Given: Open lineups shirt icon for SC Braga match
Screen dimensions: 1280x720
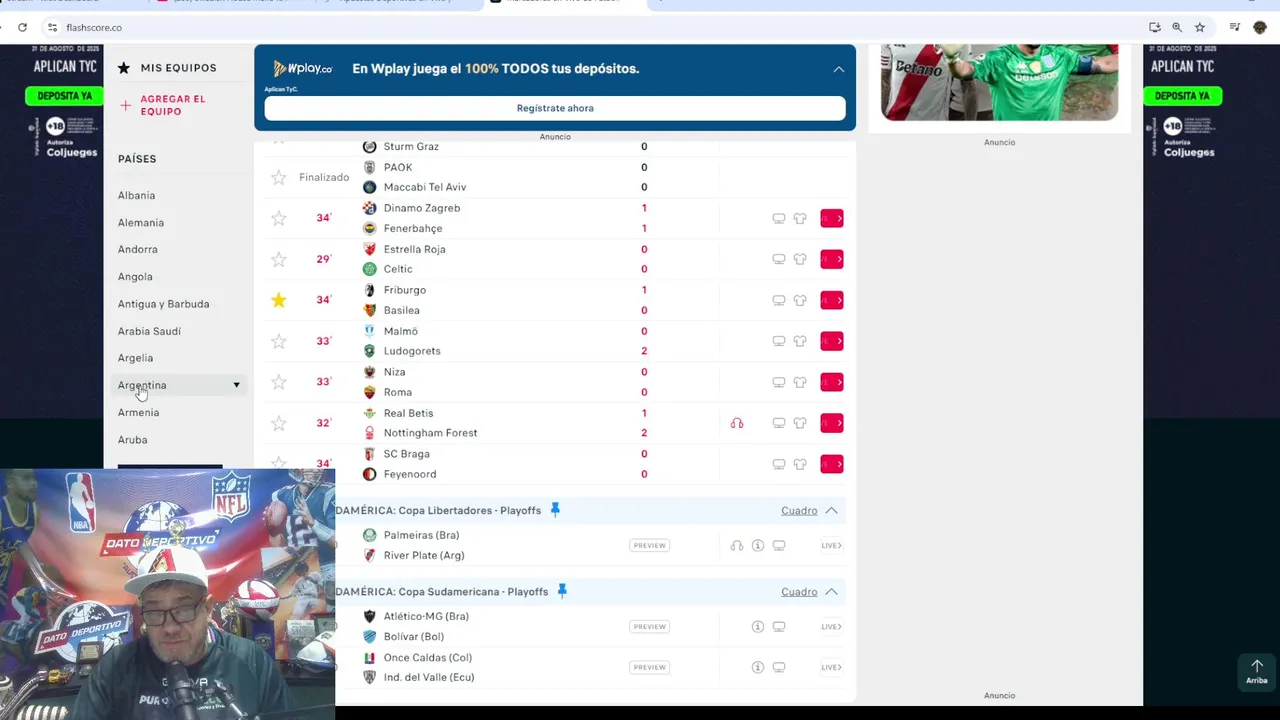Looking at the screenshot, I should tap(800, 464).
